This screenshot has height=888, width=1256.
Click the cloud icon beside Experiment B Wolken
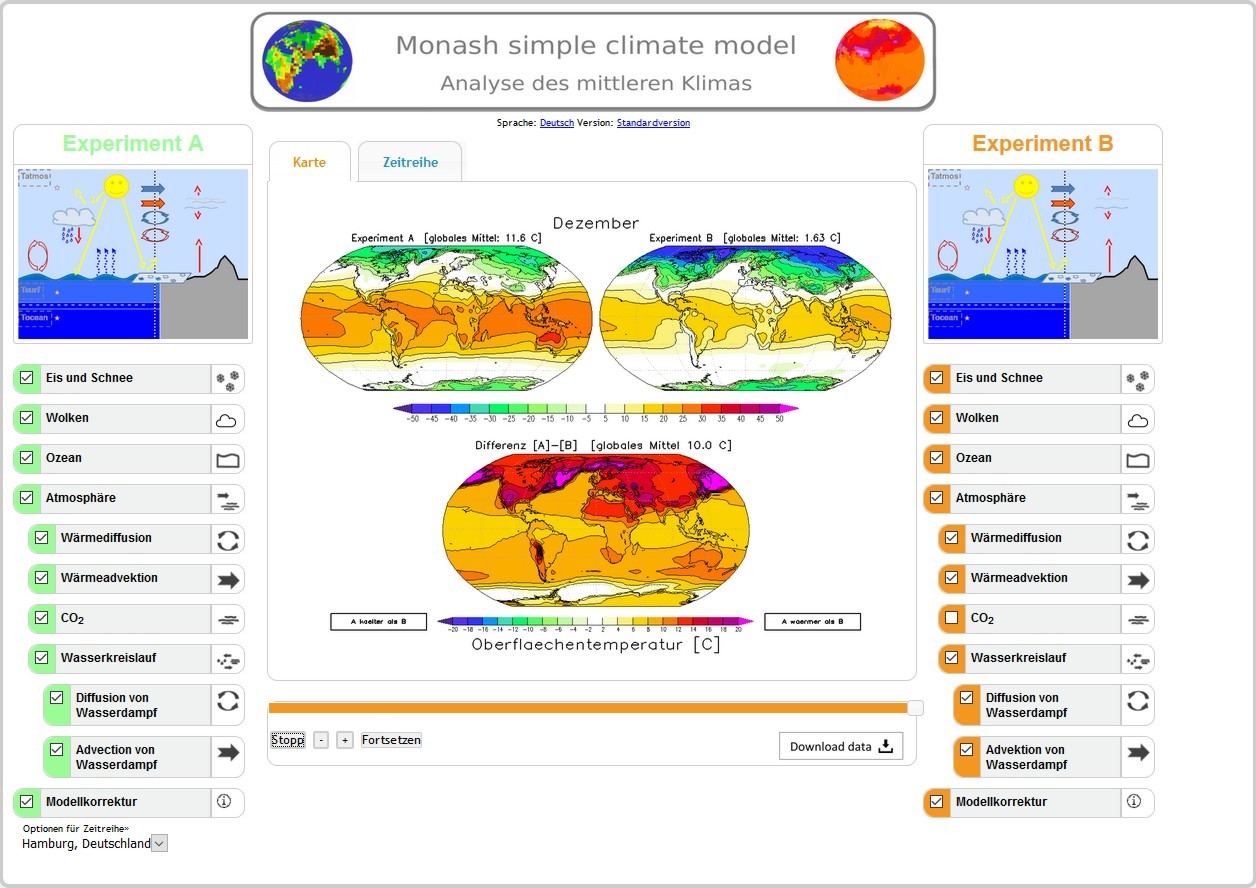click(1137, 419)
